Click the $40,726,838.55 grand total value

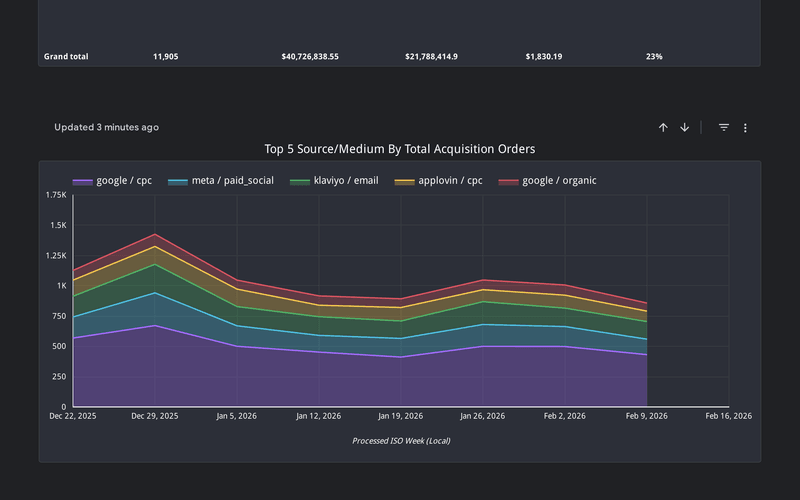click(310, 57)
